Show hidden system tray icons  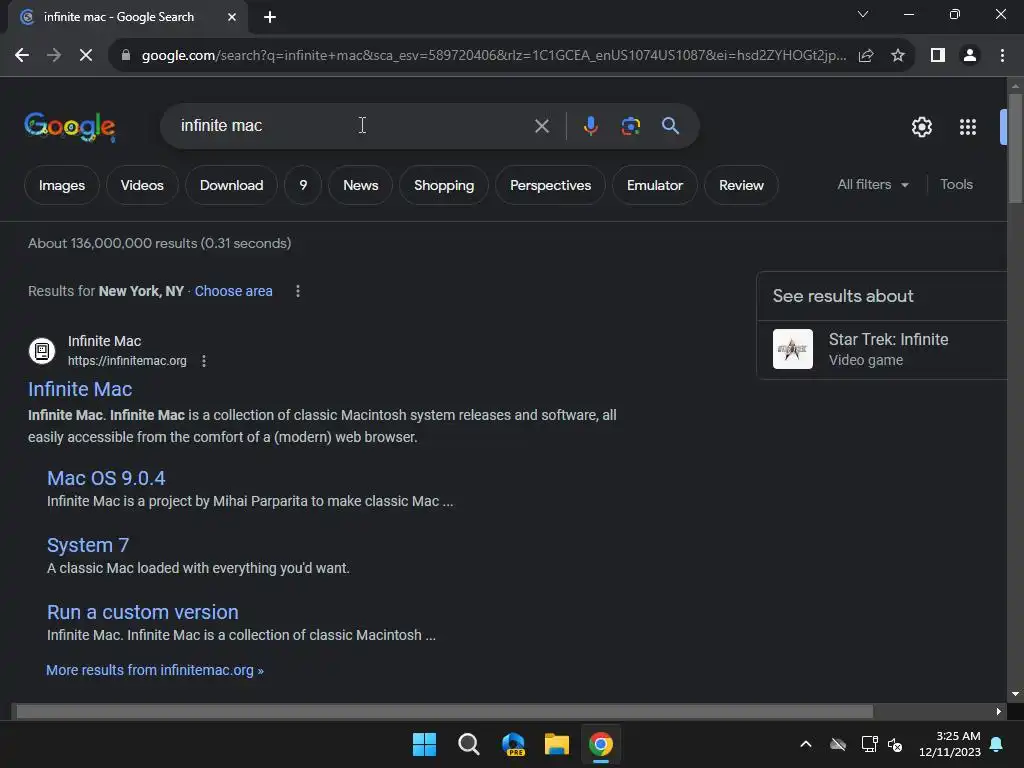point(806,744)
